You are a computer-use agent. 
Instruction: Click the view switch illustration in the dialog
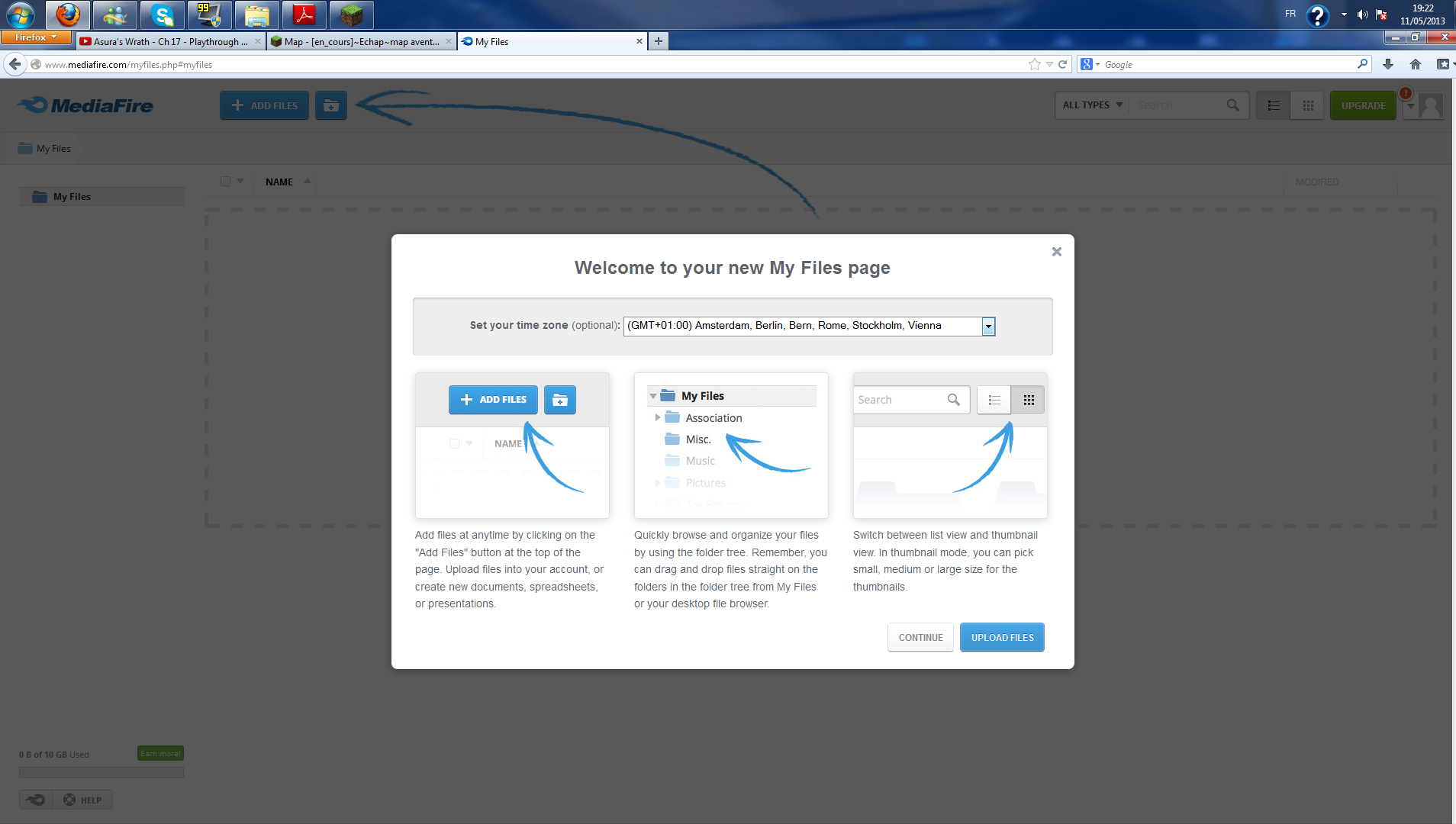coord(950,446)
